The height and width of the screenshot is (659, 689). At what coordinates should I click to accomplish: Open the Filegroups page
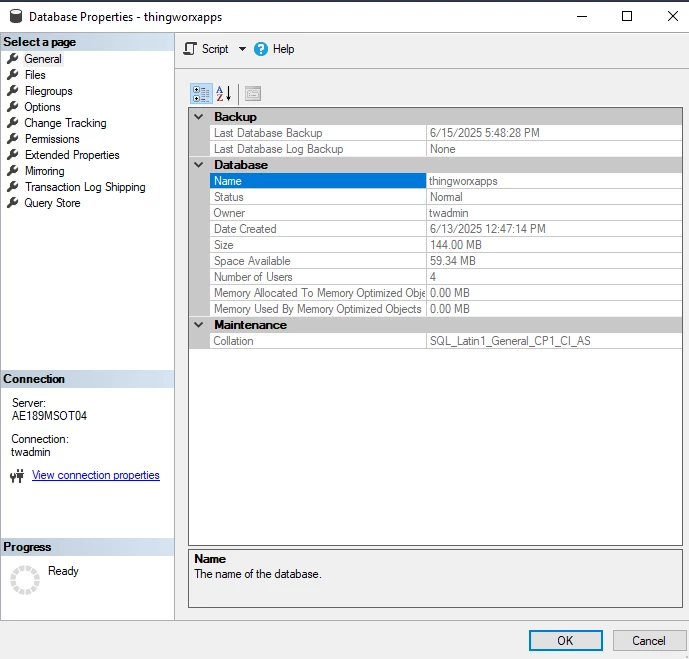48,91
